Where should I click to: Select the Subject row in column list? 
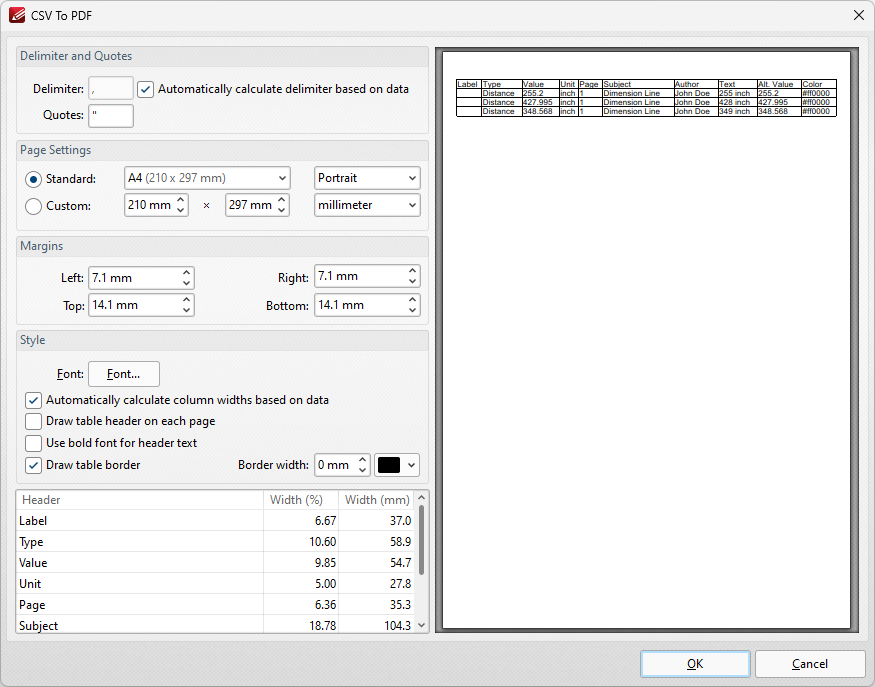click(215, 625)
